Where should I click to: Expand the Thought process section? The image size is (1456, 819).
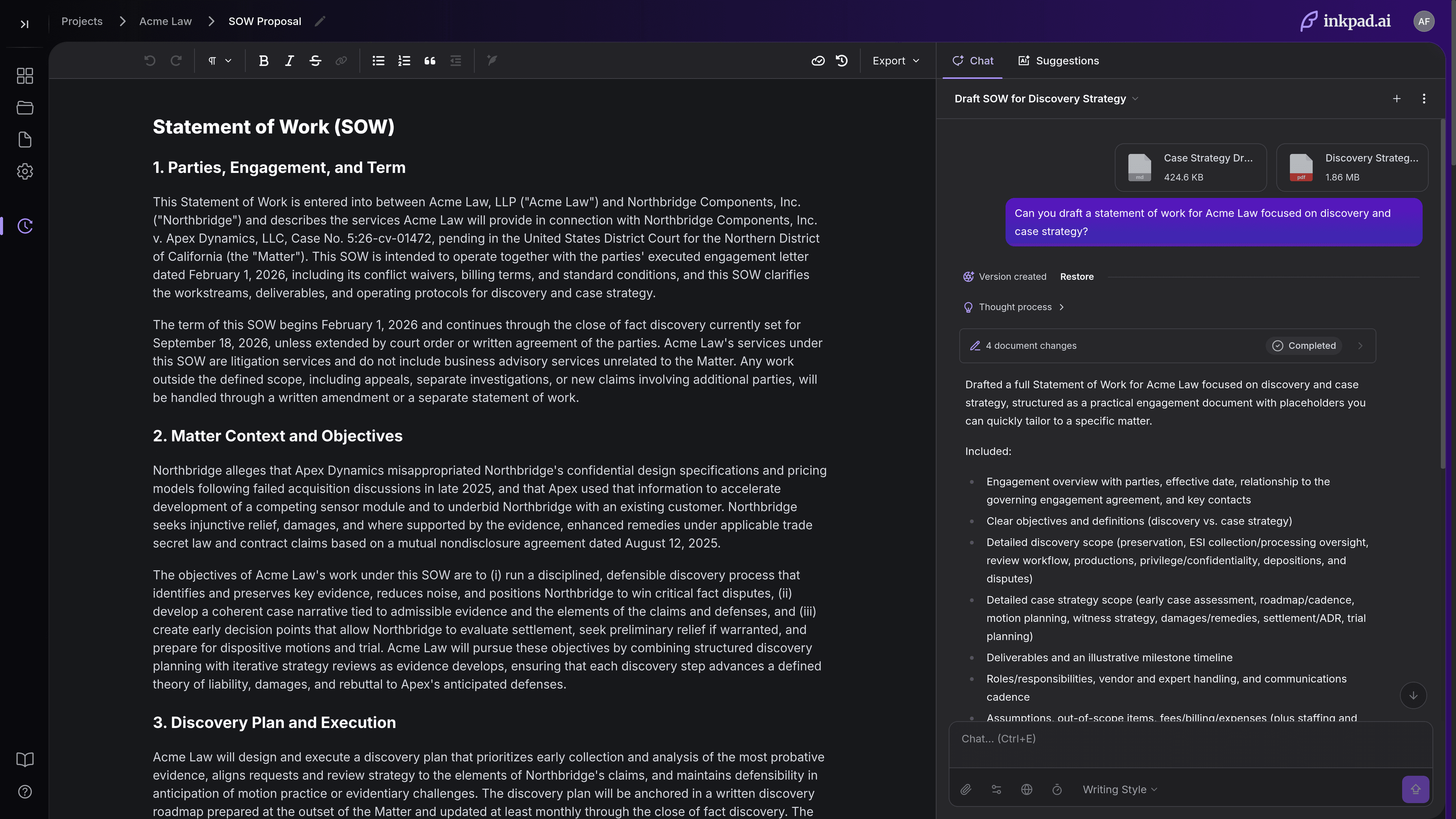point(1015,307)
